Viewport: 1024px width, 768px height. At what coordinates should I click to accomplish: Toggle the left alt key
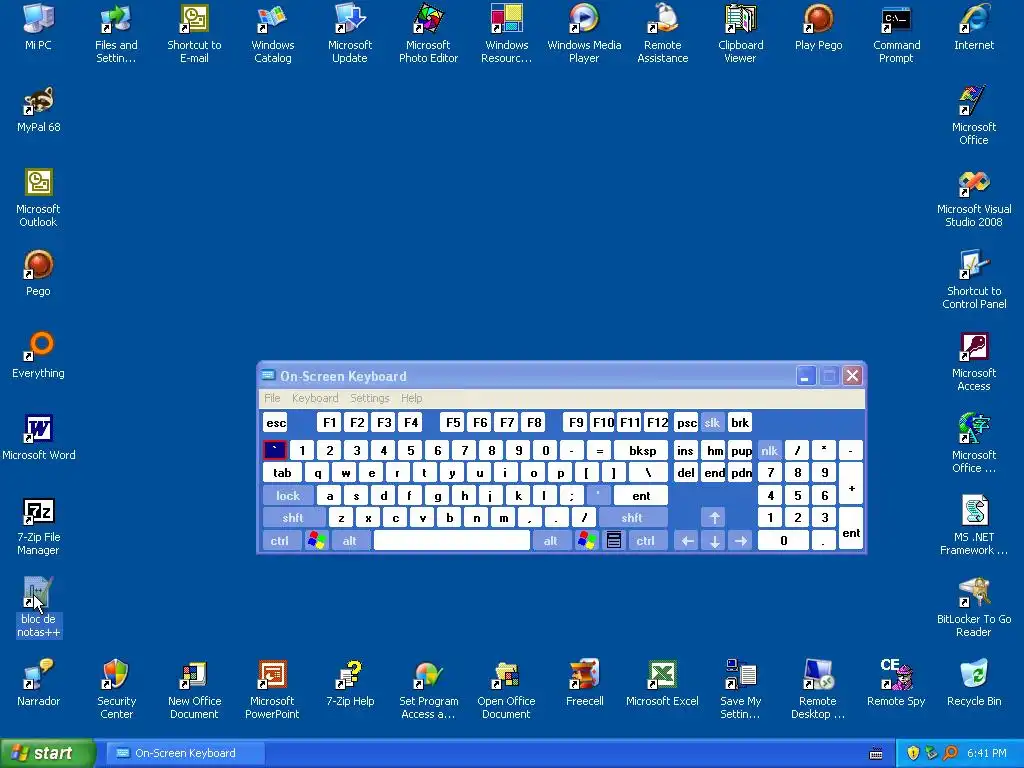tap(349, 541)
